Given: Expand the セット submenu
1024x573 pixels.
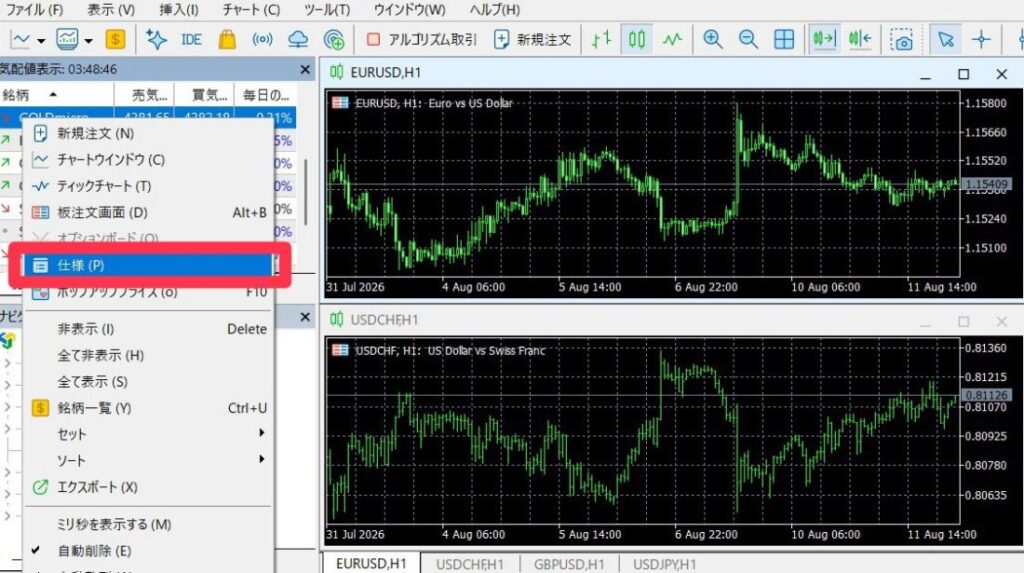Looking at the screenshot, I should [148, 434].
